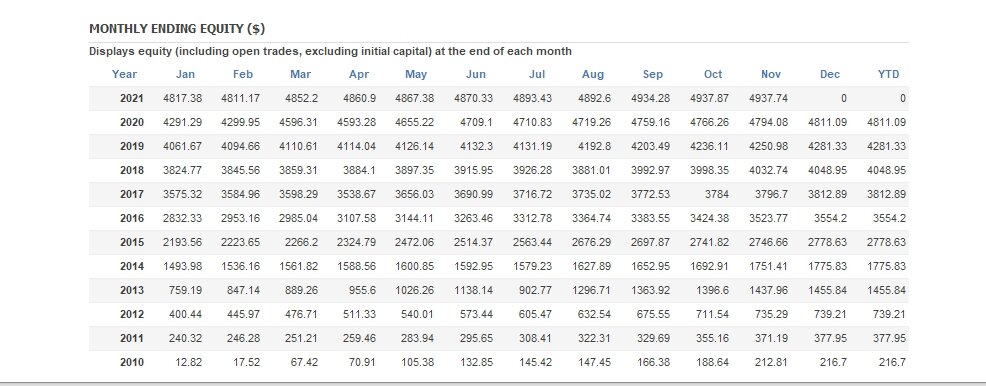Select the 2016 row label
Viewport: 986px width, 386px height.
(x=131, y=218)
